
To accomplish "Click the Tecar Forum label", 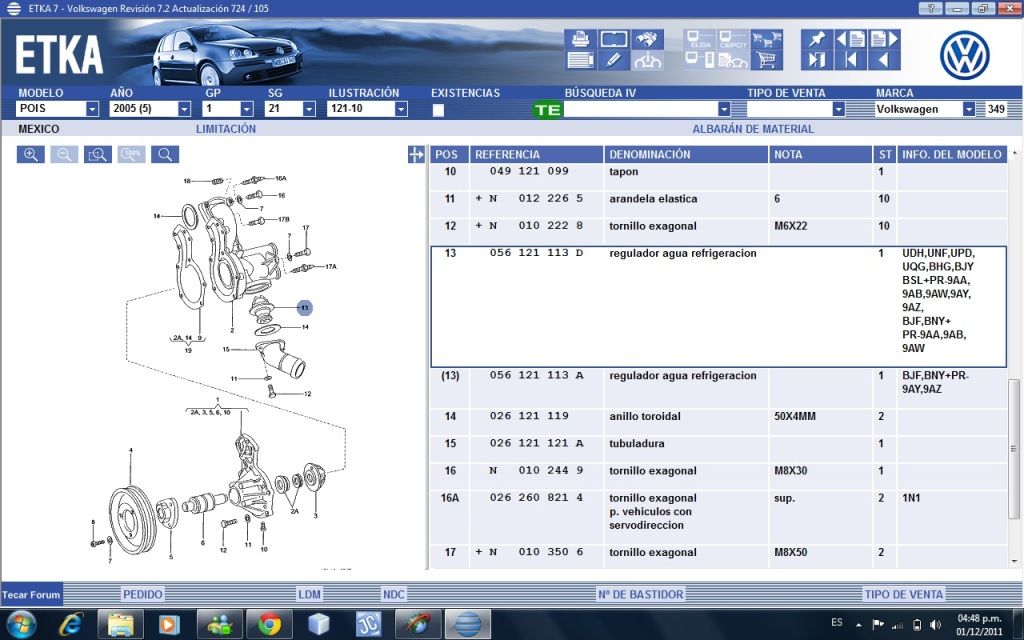I will (31, 594).
